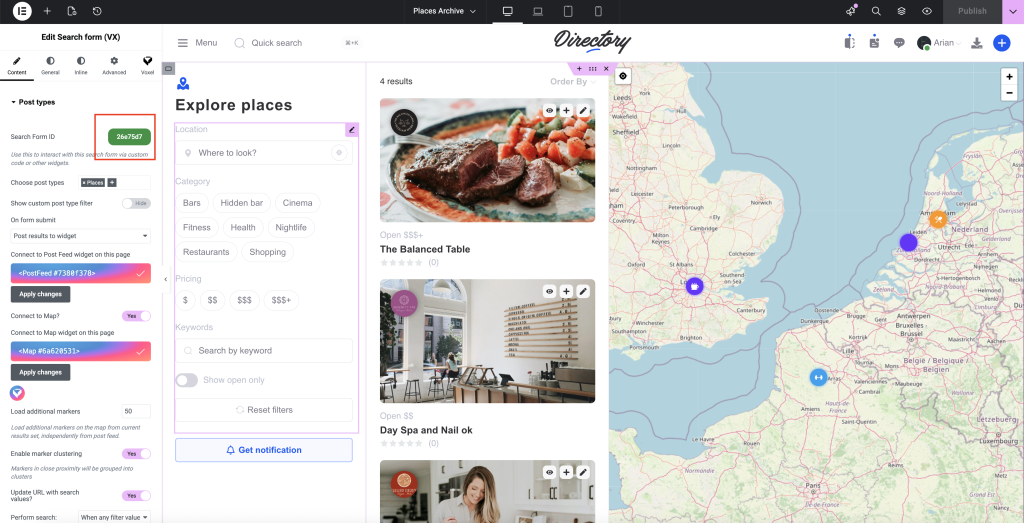Viewport: 1024px width, 523px height.
Task: Toggle Connect to Map switch
Action: (136, 316)
